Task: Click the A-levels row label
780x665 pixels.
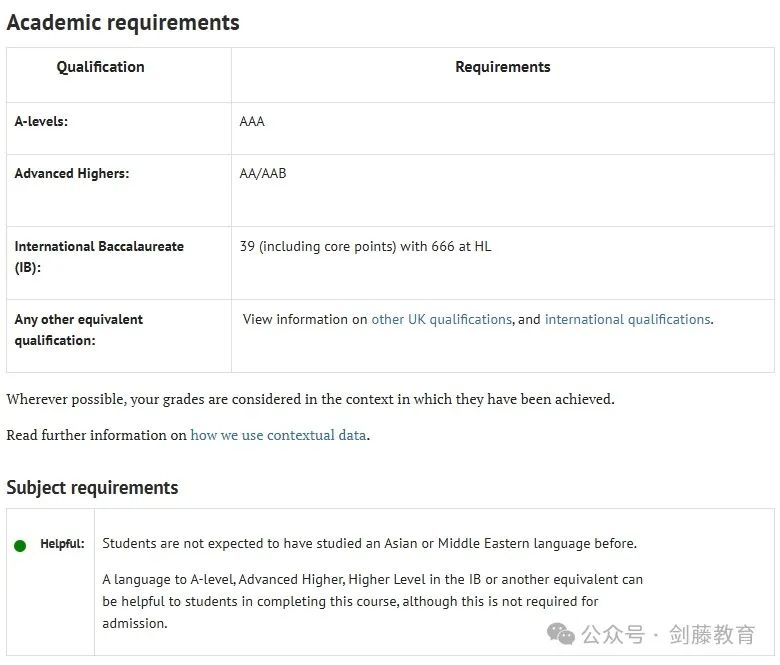Action: point(41,121)
